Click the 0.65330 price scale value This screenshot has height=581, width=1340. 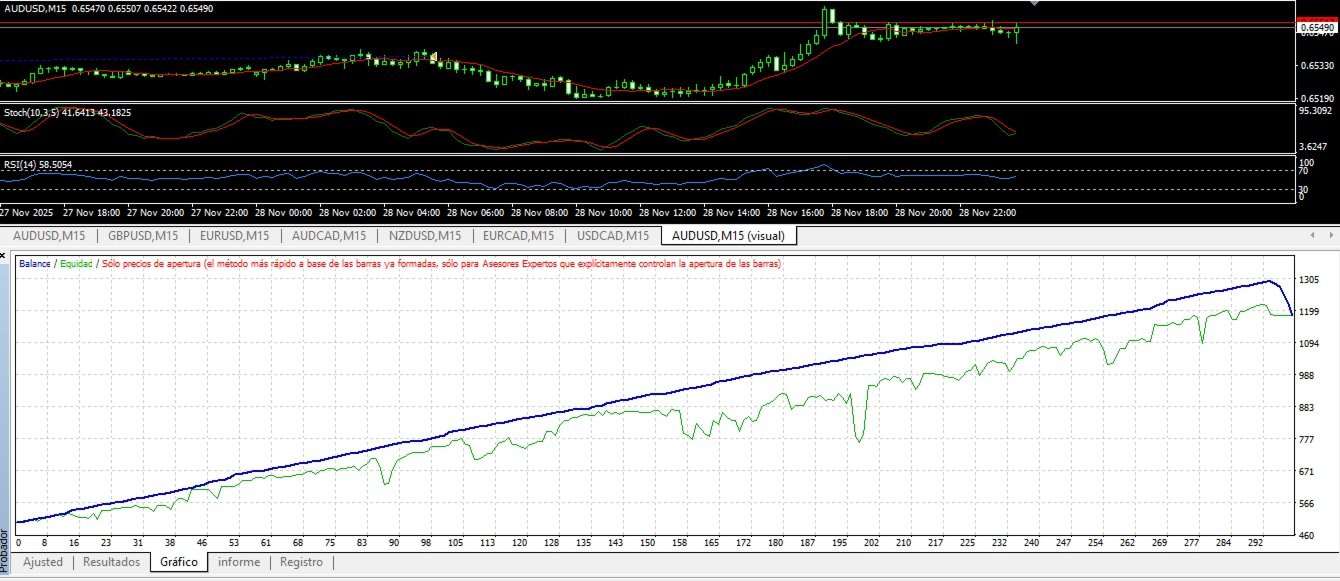1316,66
